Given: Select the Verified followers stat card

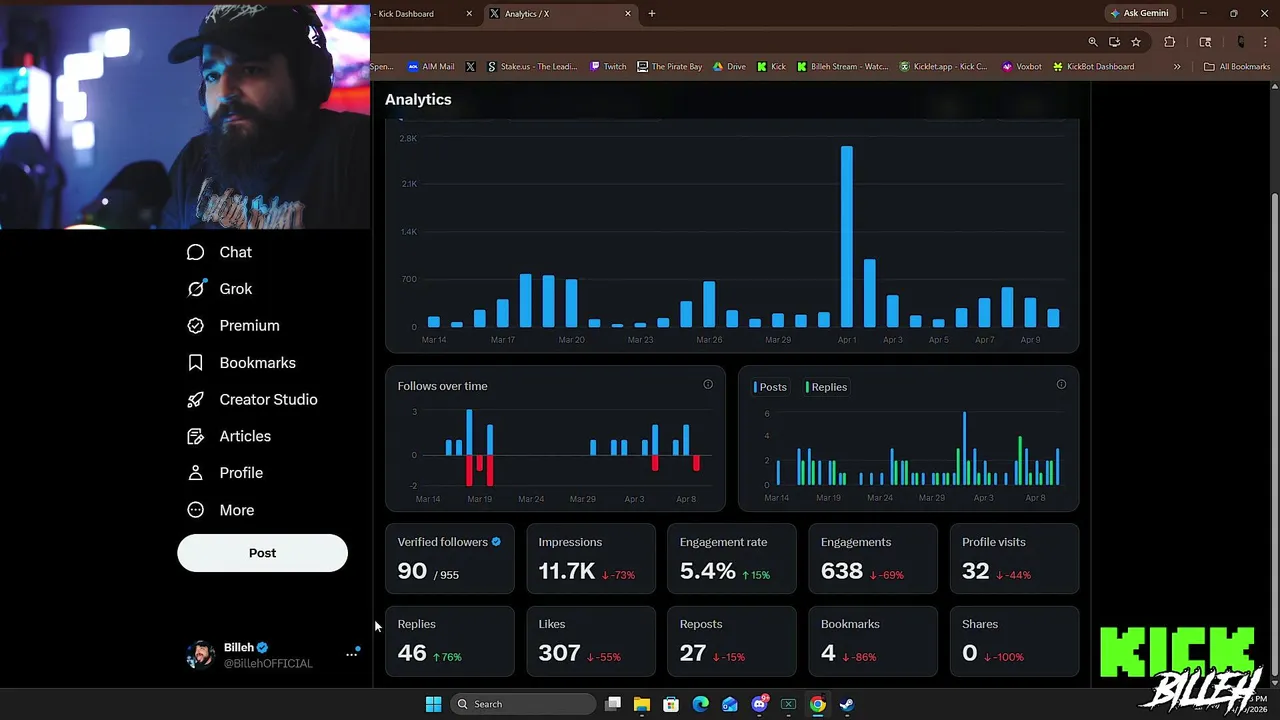Looking at the screenshot, I should [450, 559].
